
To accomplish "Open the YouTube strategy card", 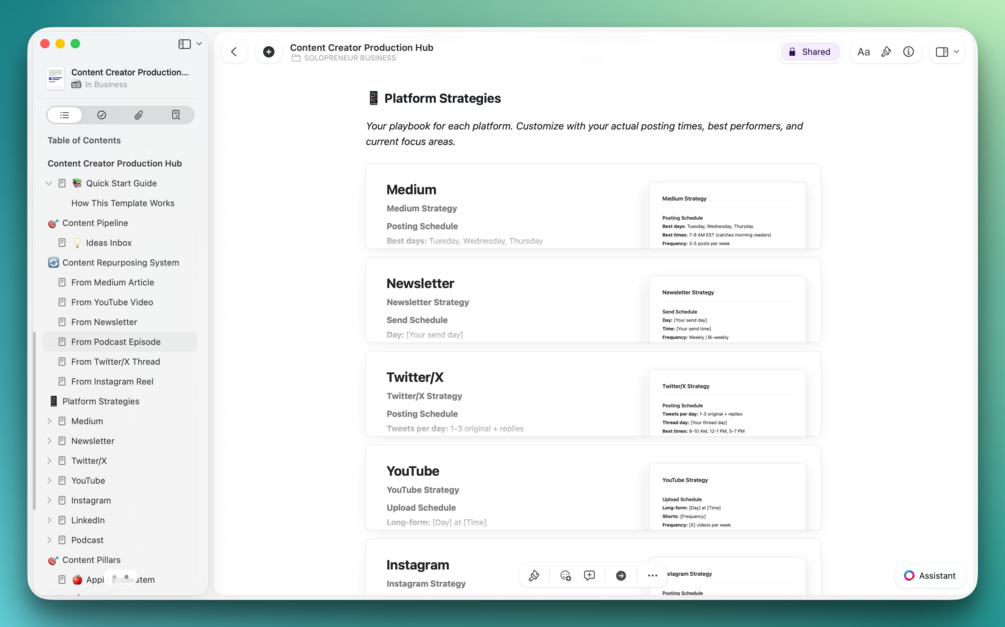I will 593,488.
